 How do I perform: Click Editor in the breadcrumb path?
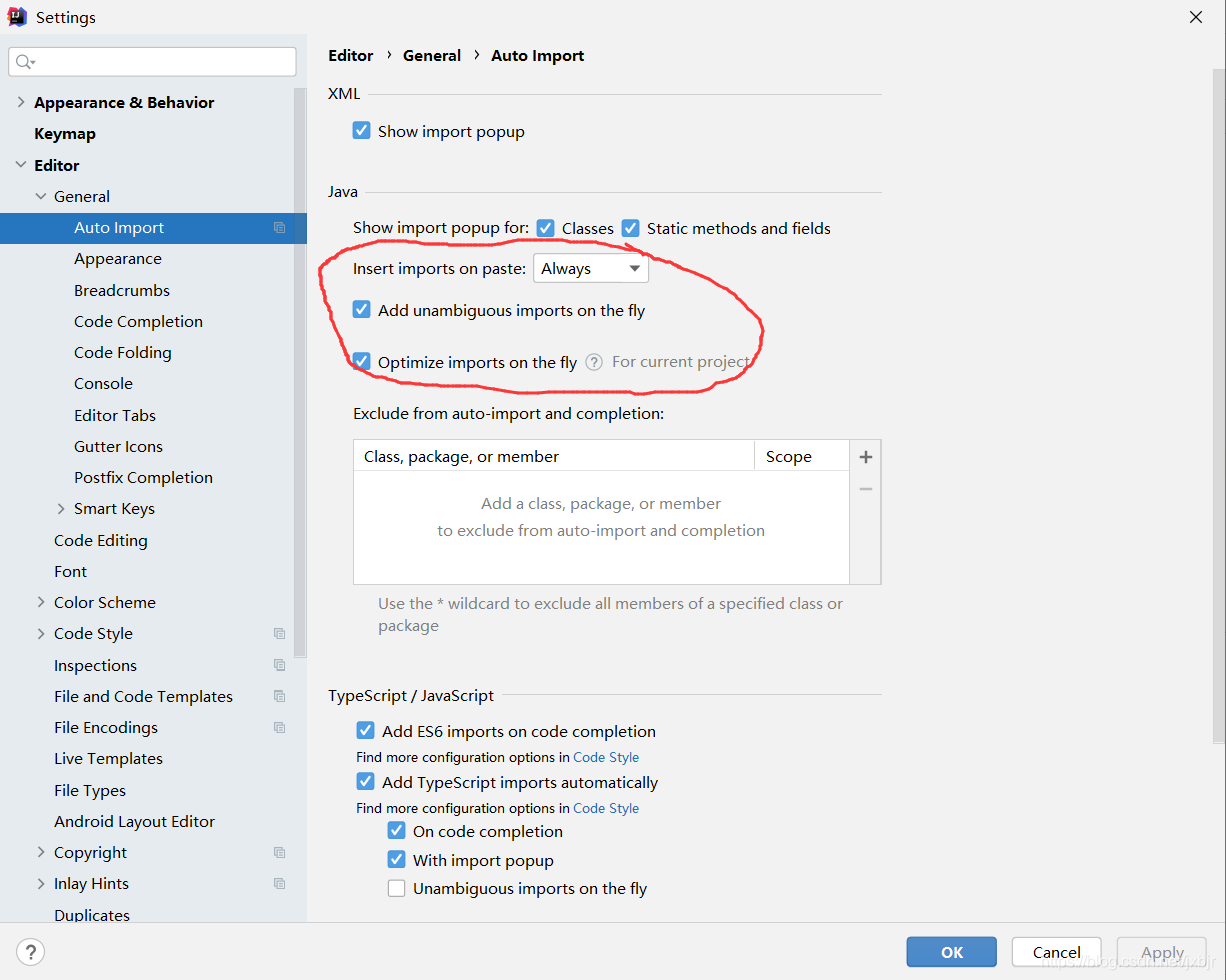[350, 56]
